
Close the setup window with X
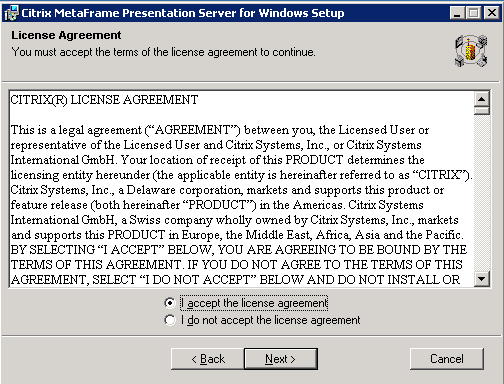pyautogui.click(x=492, y=13)
